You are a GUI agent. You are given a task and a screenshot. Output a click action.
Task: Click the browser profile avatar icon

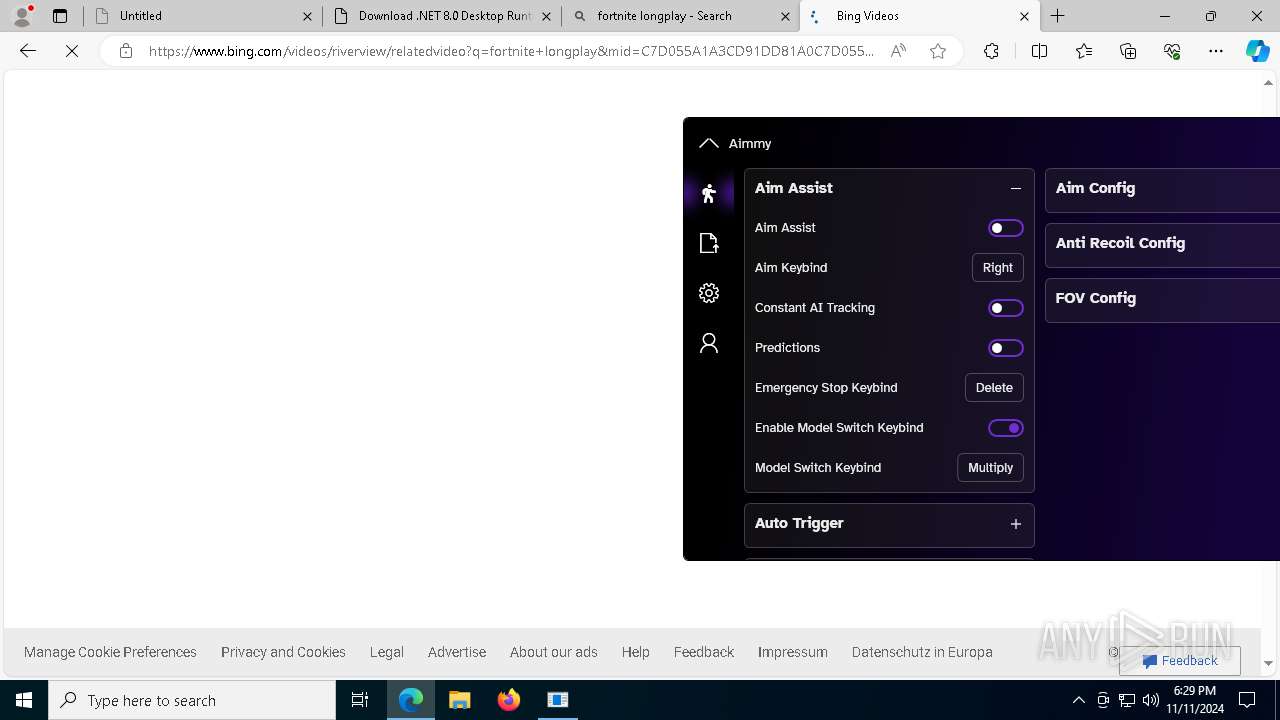coord(22,16)
